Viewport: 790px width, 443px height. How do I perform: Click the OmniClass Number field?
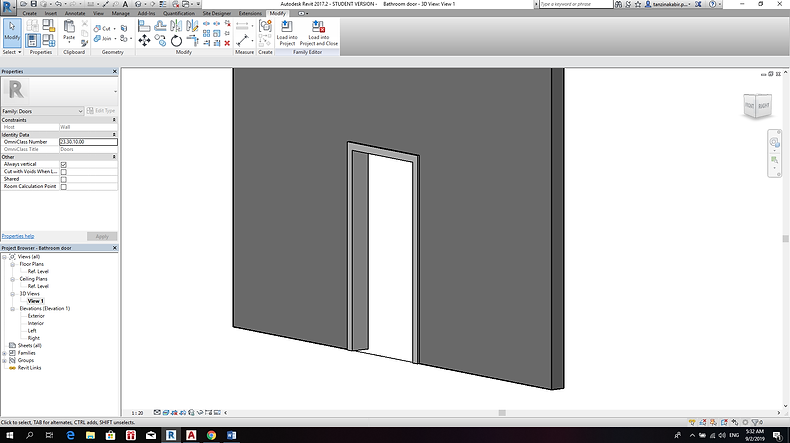pyautogui.click(x=88, y=142)
